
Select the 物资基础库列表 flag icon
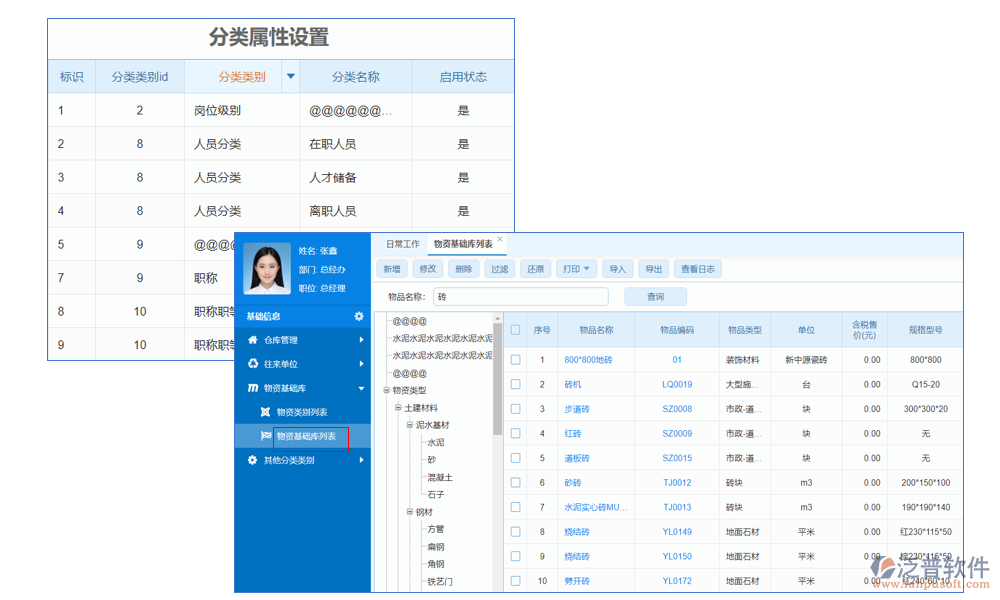pyautogui.click(x=268, y=435)
